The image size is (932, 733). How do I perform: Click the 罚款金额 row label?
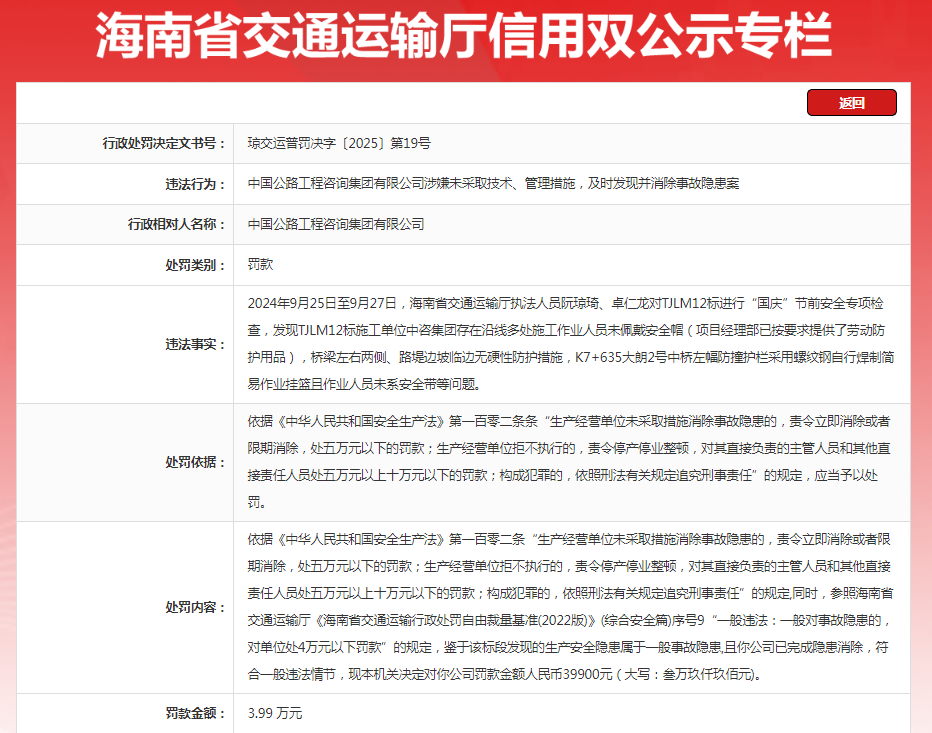(x=191, y=713)
